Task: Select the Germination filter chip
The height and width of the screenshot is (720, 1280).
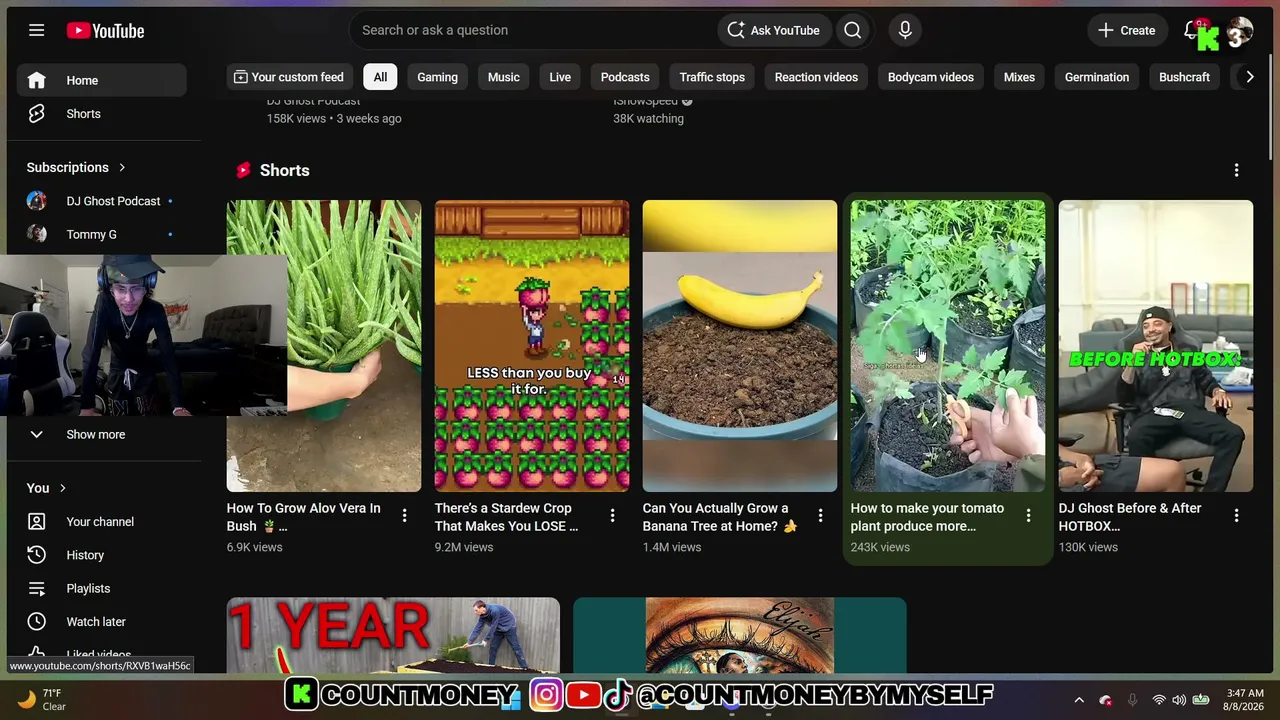Action: [x=1097, y=77]
